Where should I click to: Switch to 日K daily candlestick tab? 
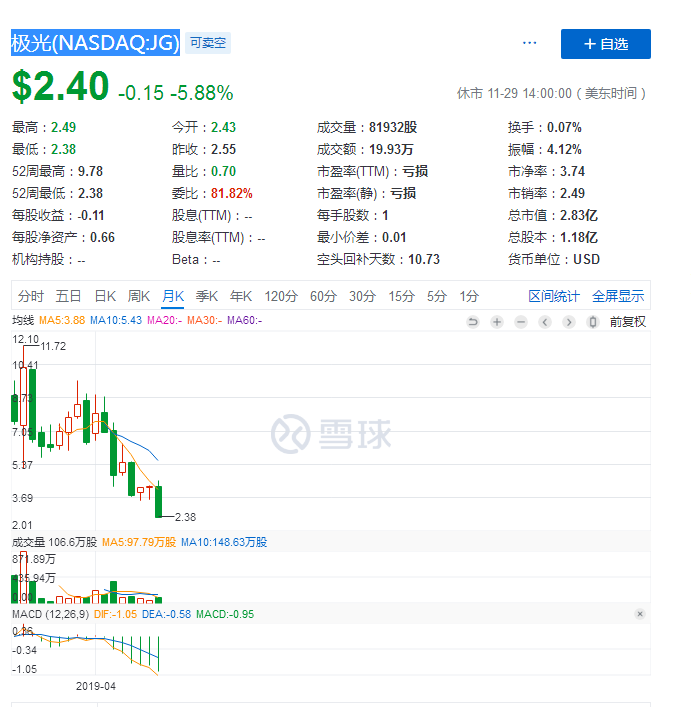(105, 296)
